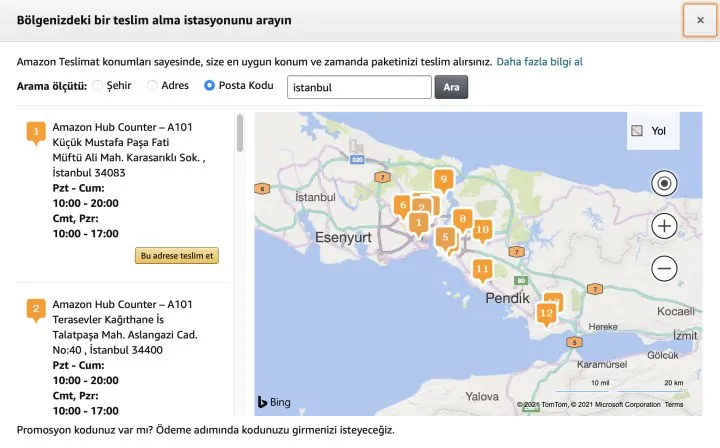Screen dimensions: 720x448
Task: Open map Terms link
Action: click(x=674, y=404)
